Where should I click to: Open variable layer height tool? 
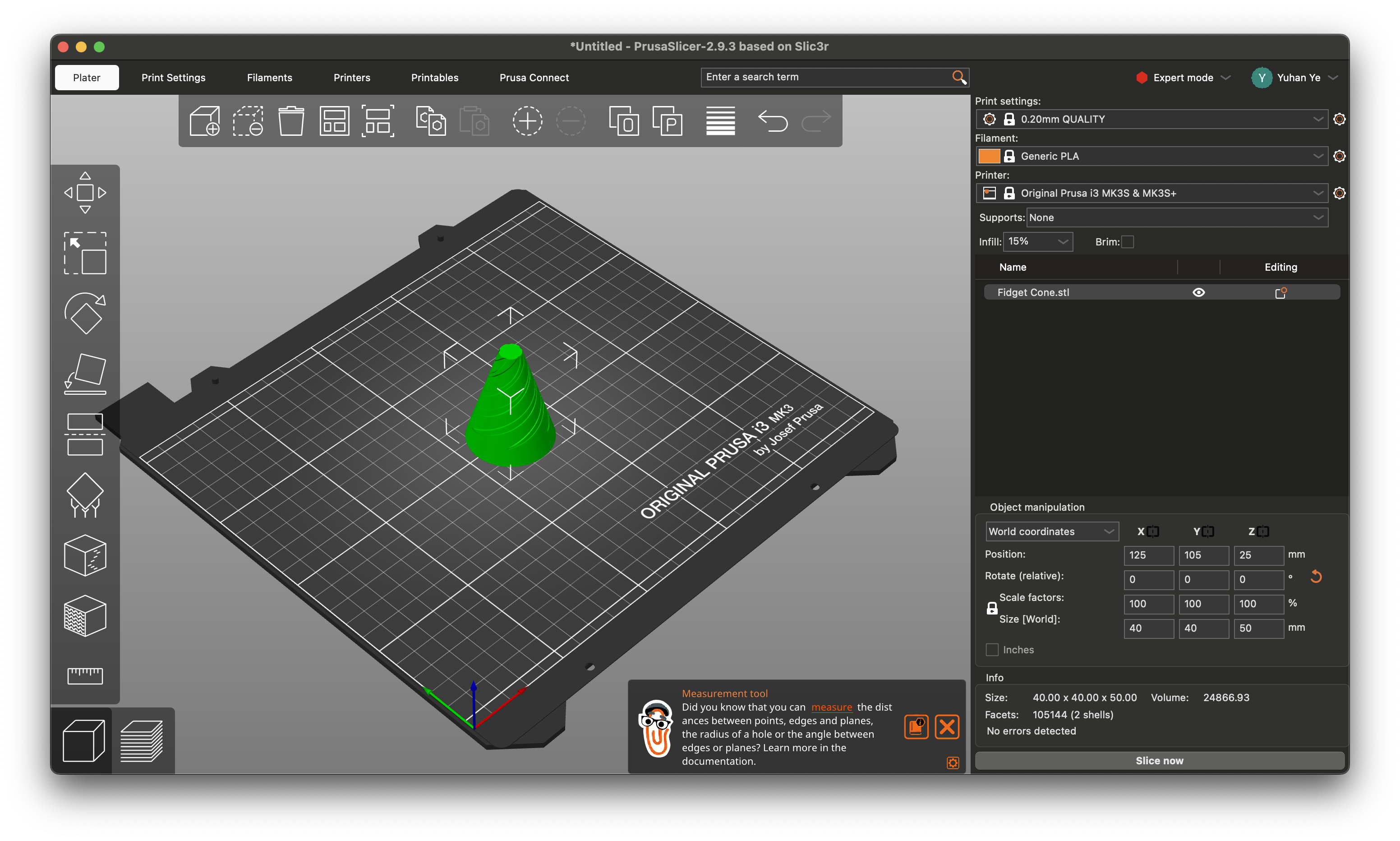click(720, 121)
